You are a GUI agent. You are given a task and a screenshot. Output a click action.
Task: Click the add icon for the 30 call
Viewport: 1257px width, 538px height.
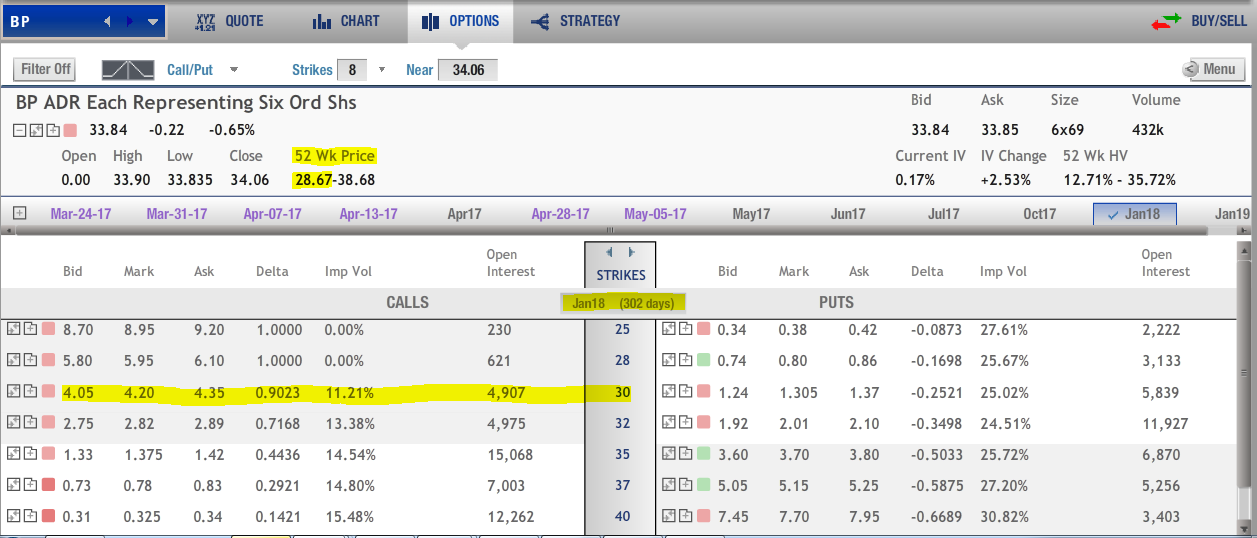(30, 392)
